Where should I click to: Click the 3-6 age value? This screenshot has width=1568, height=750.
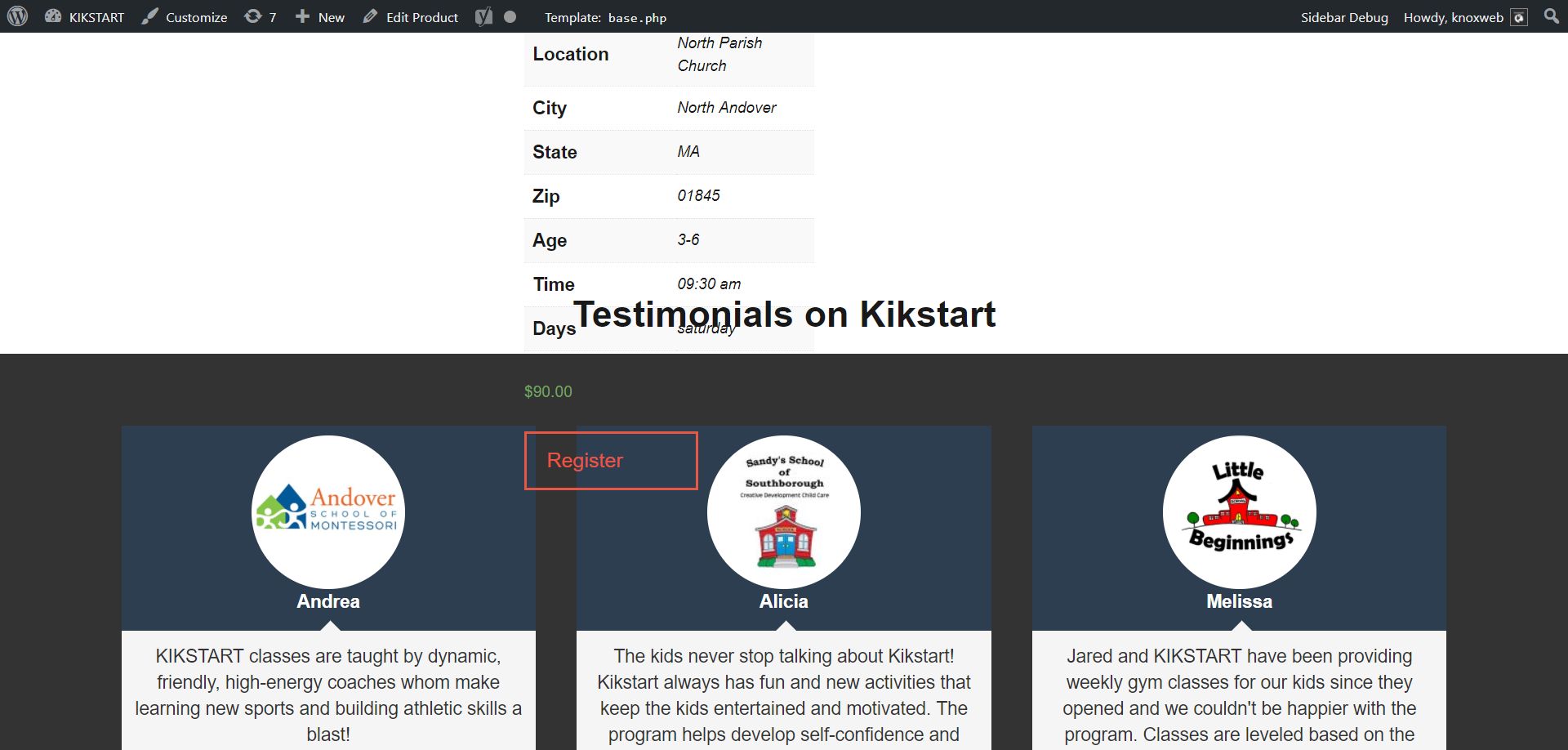click(x=688, y=240)
